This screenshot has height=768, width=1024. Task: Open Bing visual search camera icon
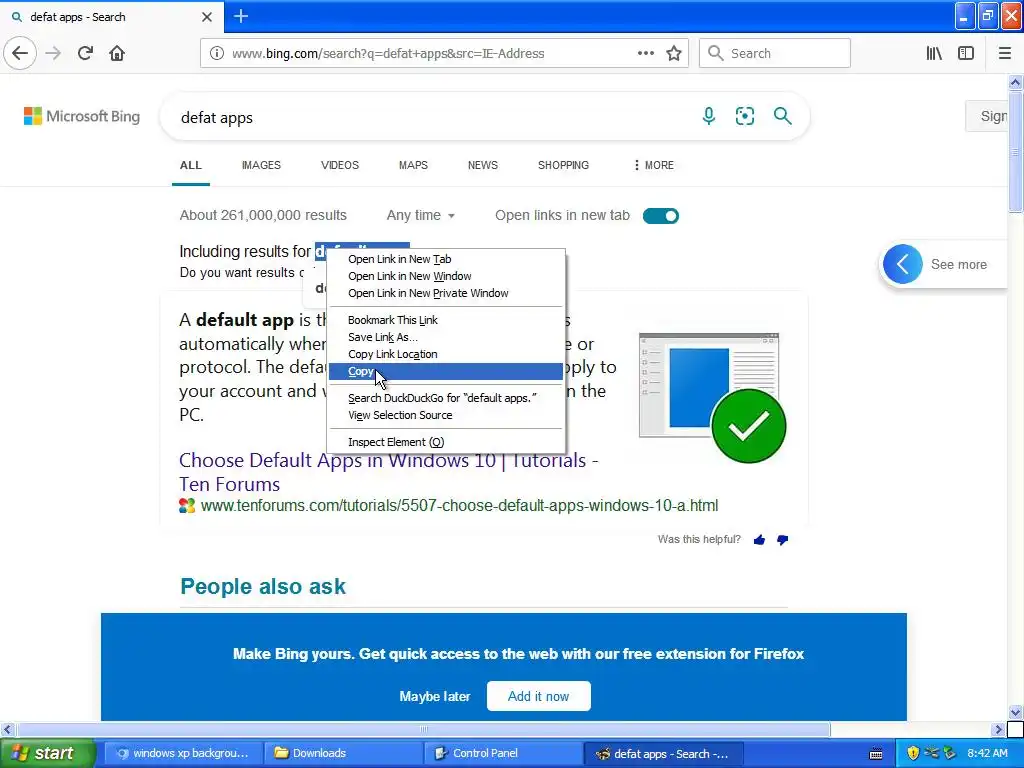[744, 116]
